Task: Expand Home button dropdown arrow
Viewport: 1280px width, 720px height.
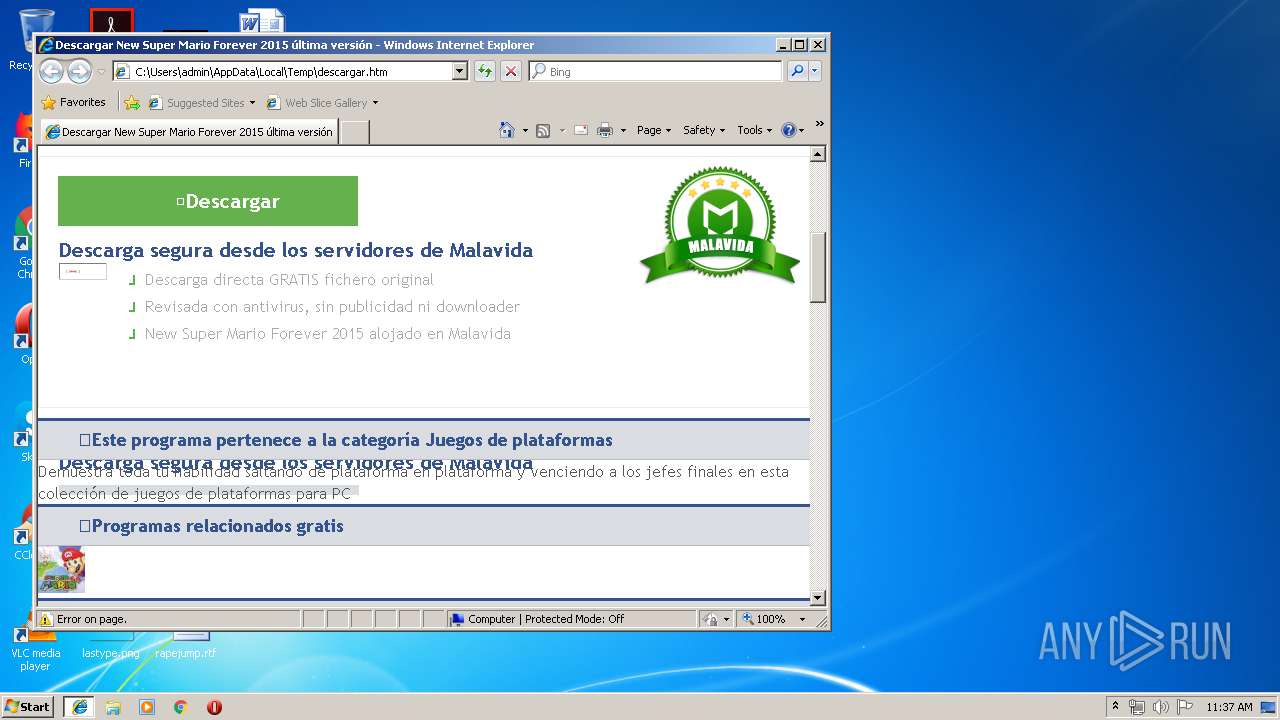Action: (525, 130)
